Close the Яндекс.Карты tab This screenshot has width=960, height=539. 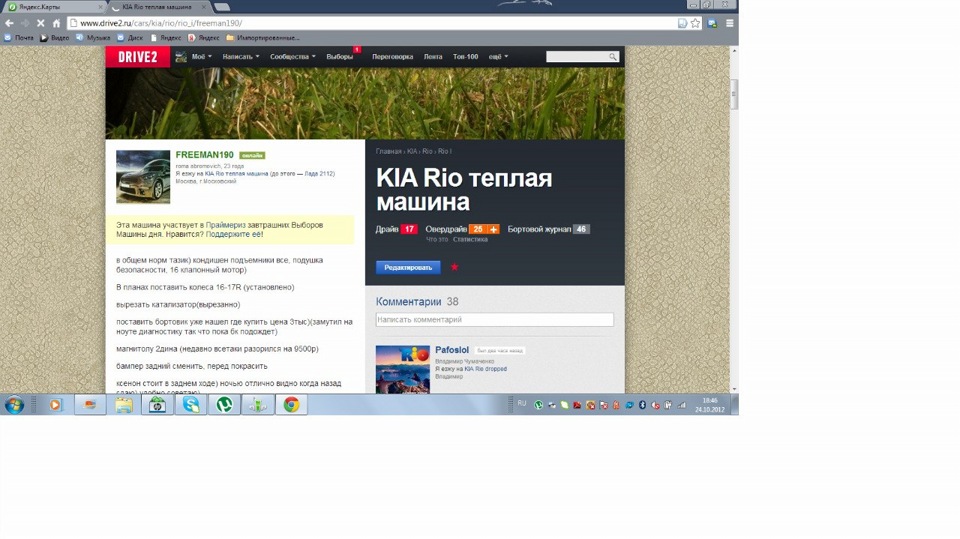(100, 7)
